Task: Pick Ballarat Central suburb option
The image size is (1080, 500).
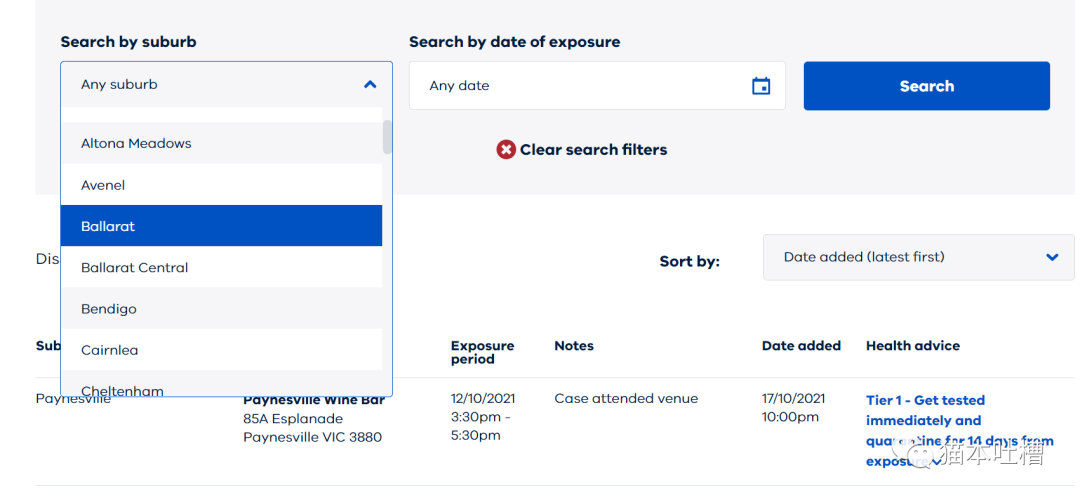Action: 221,267
